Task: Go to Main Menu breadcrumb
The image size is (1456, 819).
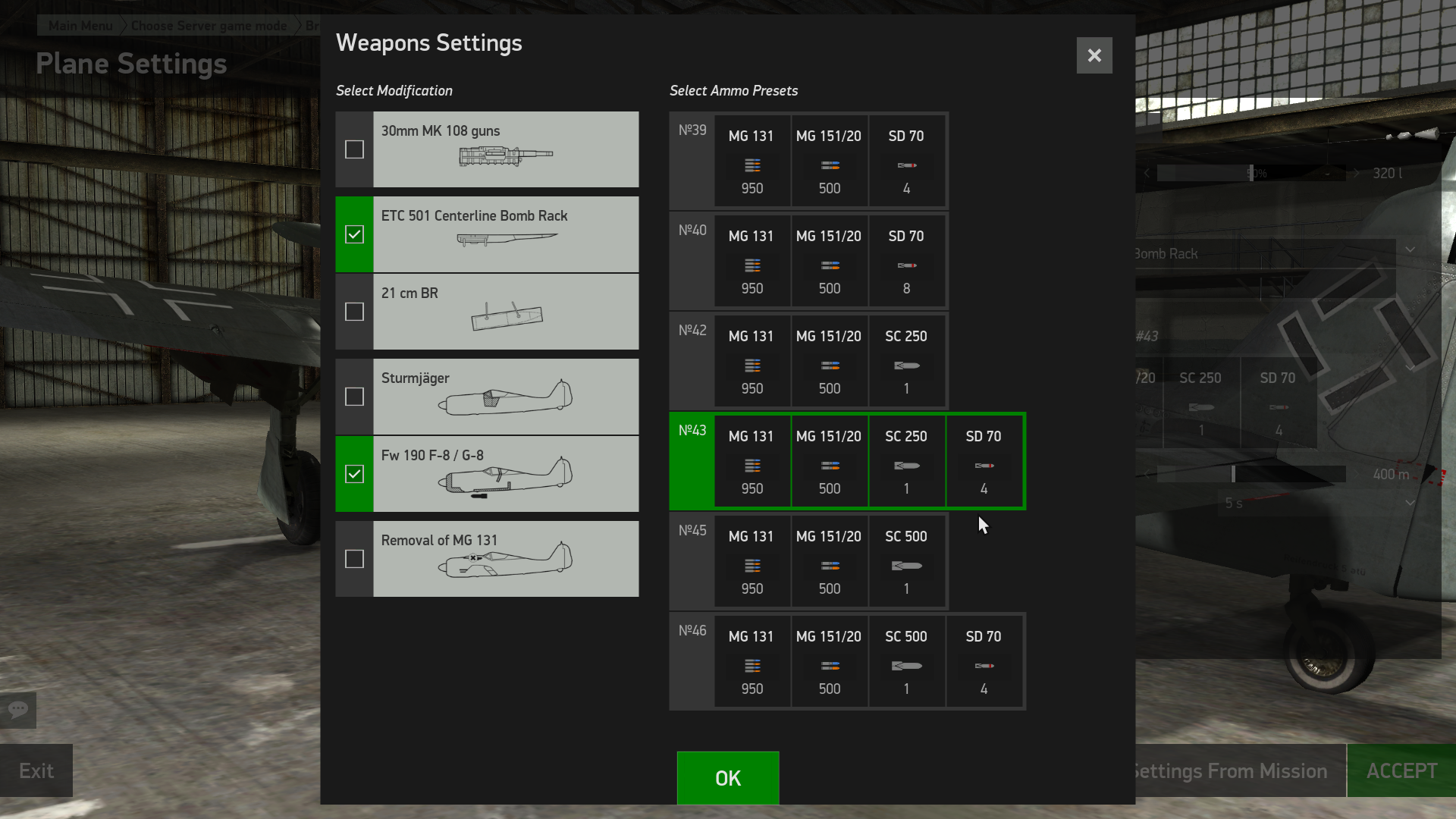Action: 80,26
